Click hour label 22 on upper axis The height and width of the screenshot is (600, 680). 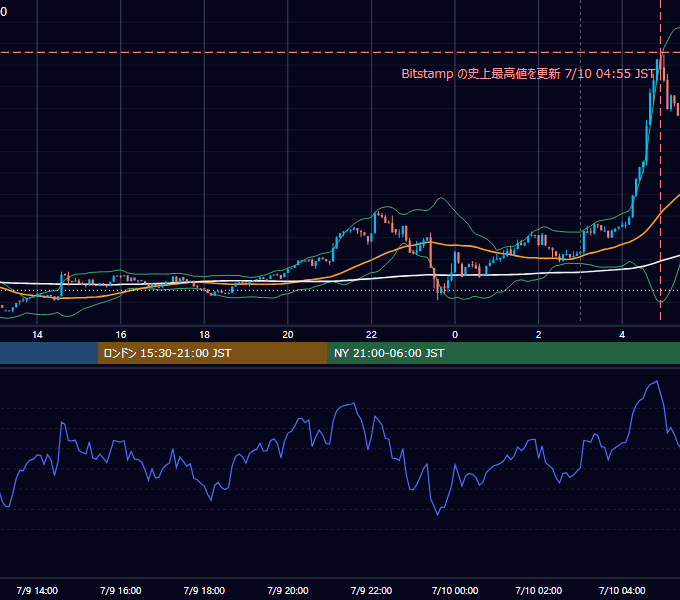[371, 335]
